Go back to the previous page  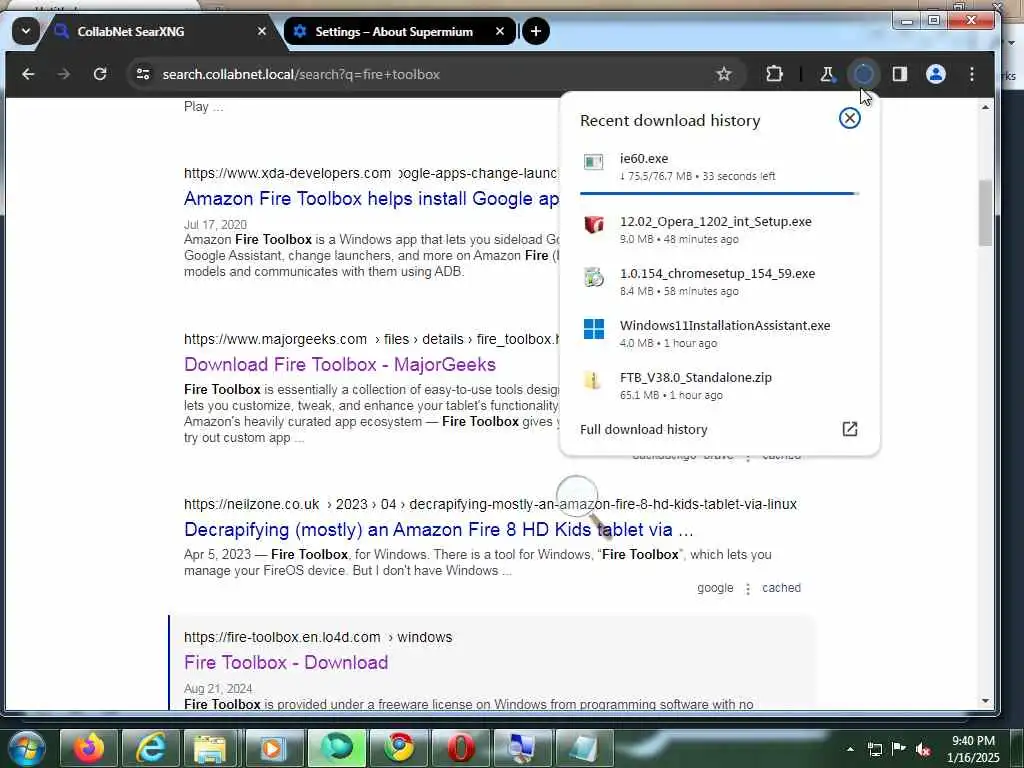pyautogui.click(x=28, y=74)
